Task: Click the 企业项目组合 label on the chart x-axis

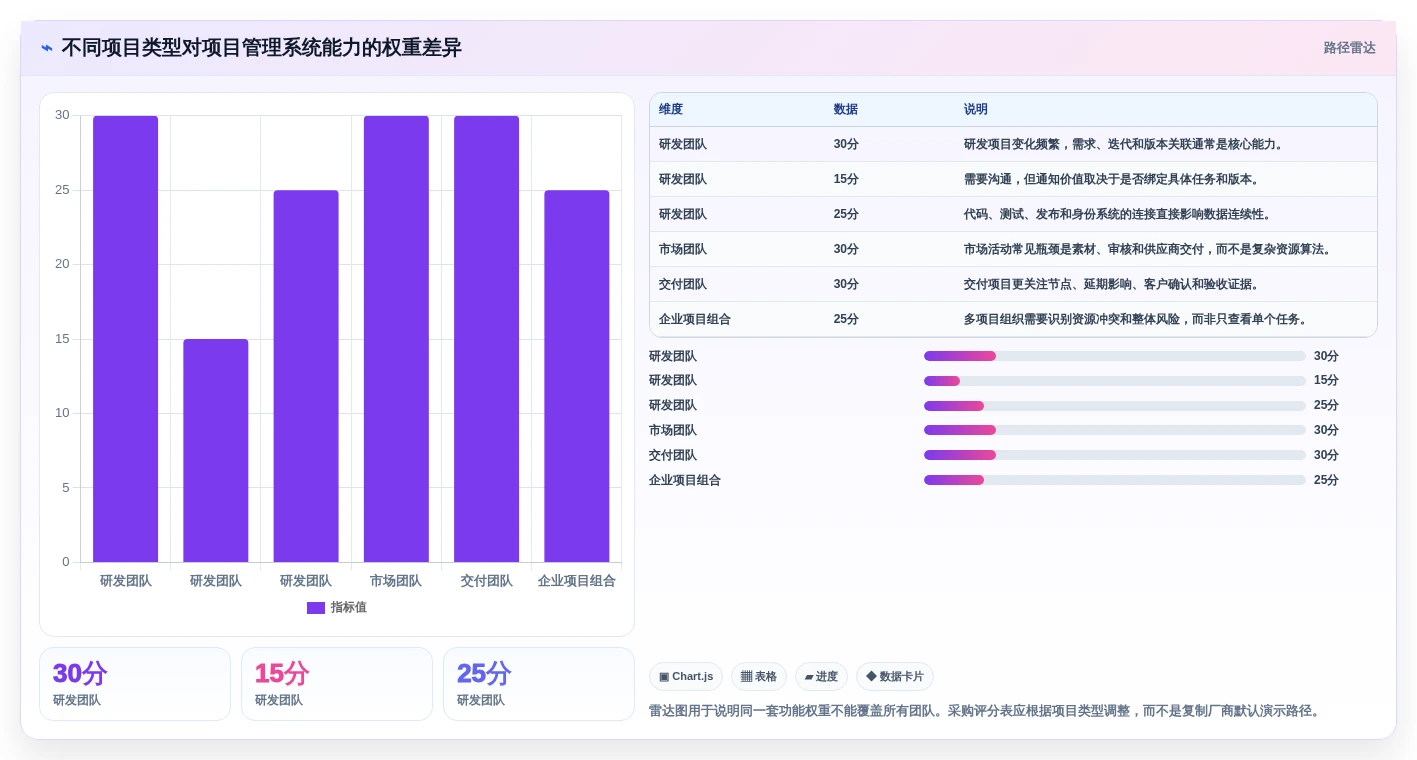Action: (577, 581)
